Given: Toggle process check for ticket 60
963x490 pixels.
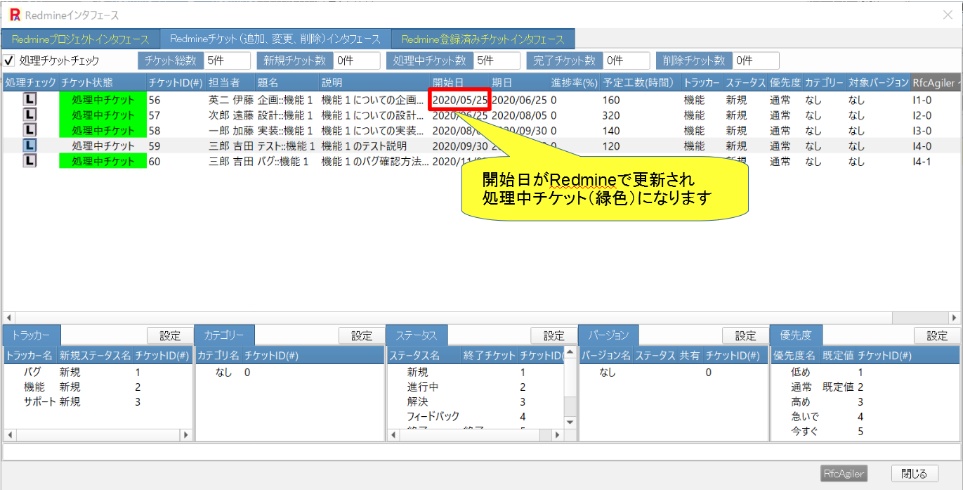Looking at the screenshot, I should (30, 161).
